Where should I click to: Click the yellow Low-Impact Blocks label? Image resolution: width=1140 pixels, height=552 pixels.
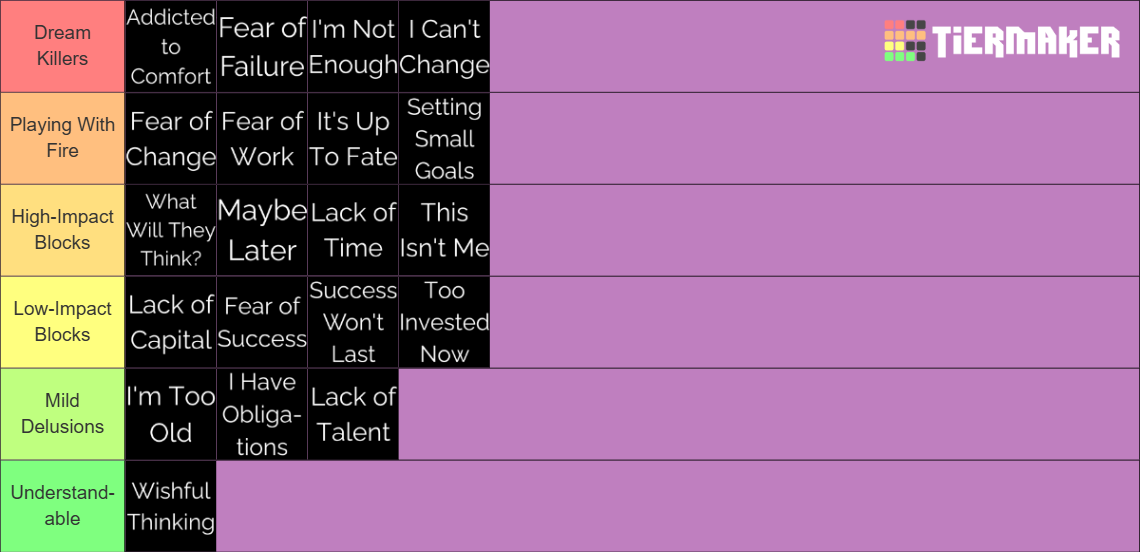[x=63, y=321]
